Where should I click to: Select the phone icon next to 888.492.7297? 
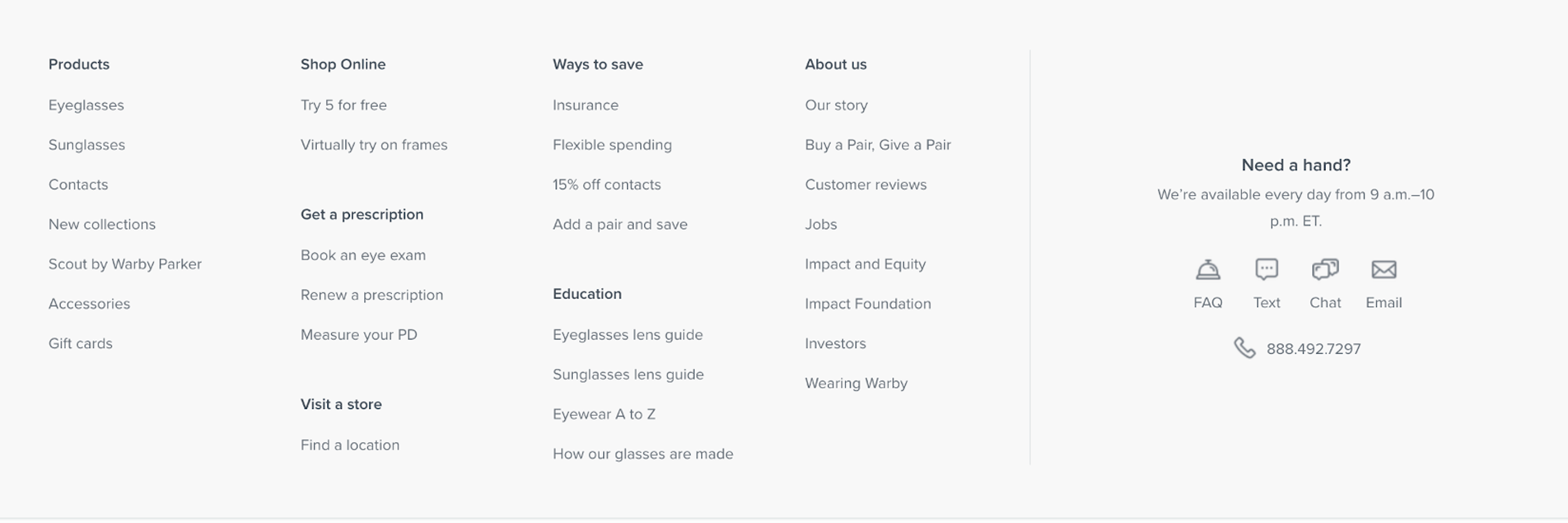(x=1245, y=348)
